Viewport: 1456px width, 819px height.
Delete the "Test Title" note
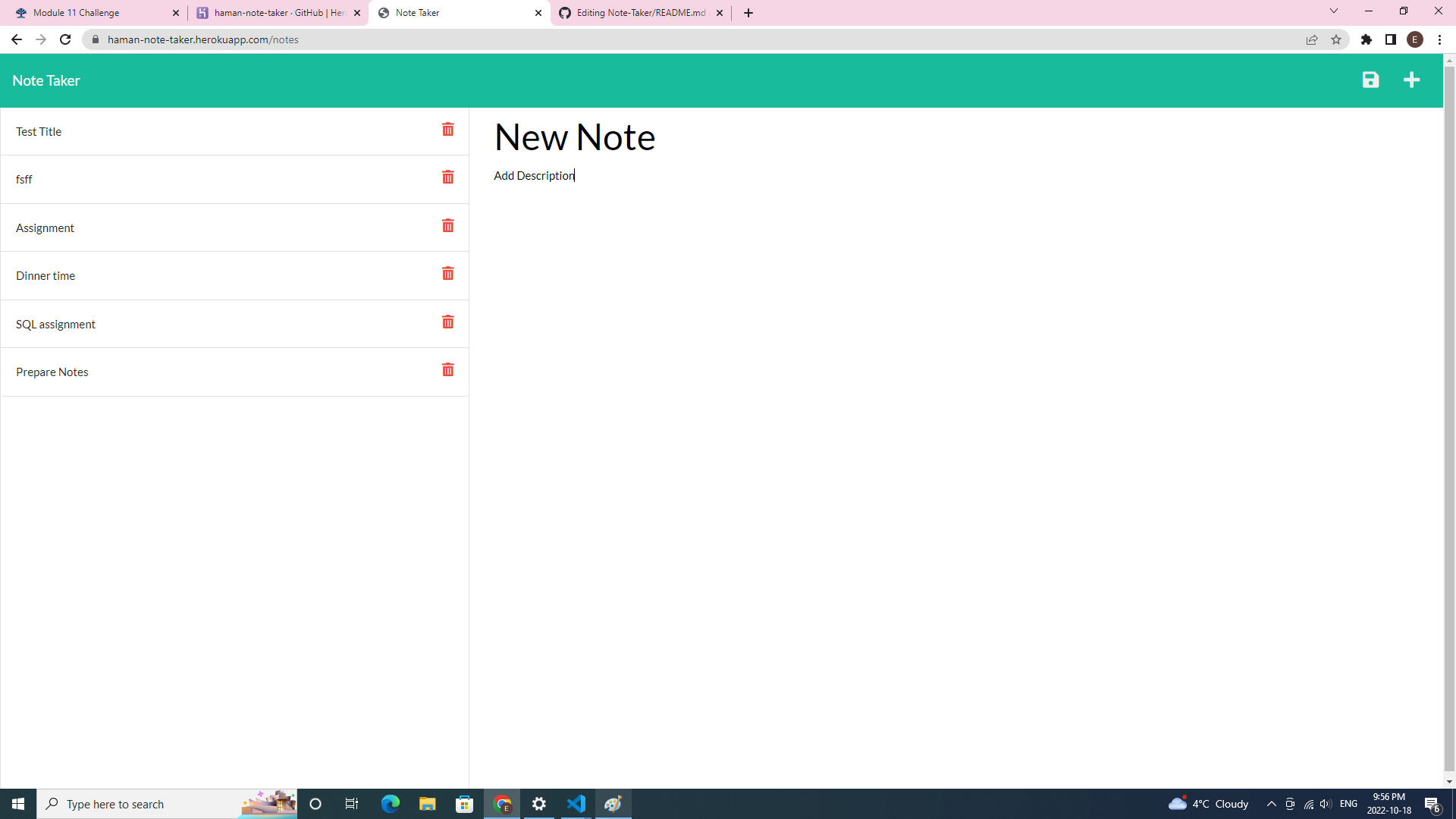(x=447, y=130)
